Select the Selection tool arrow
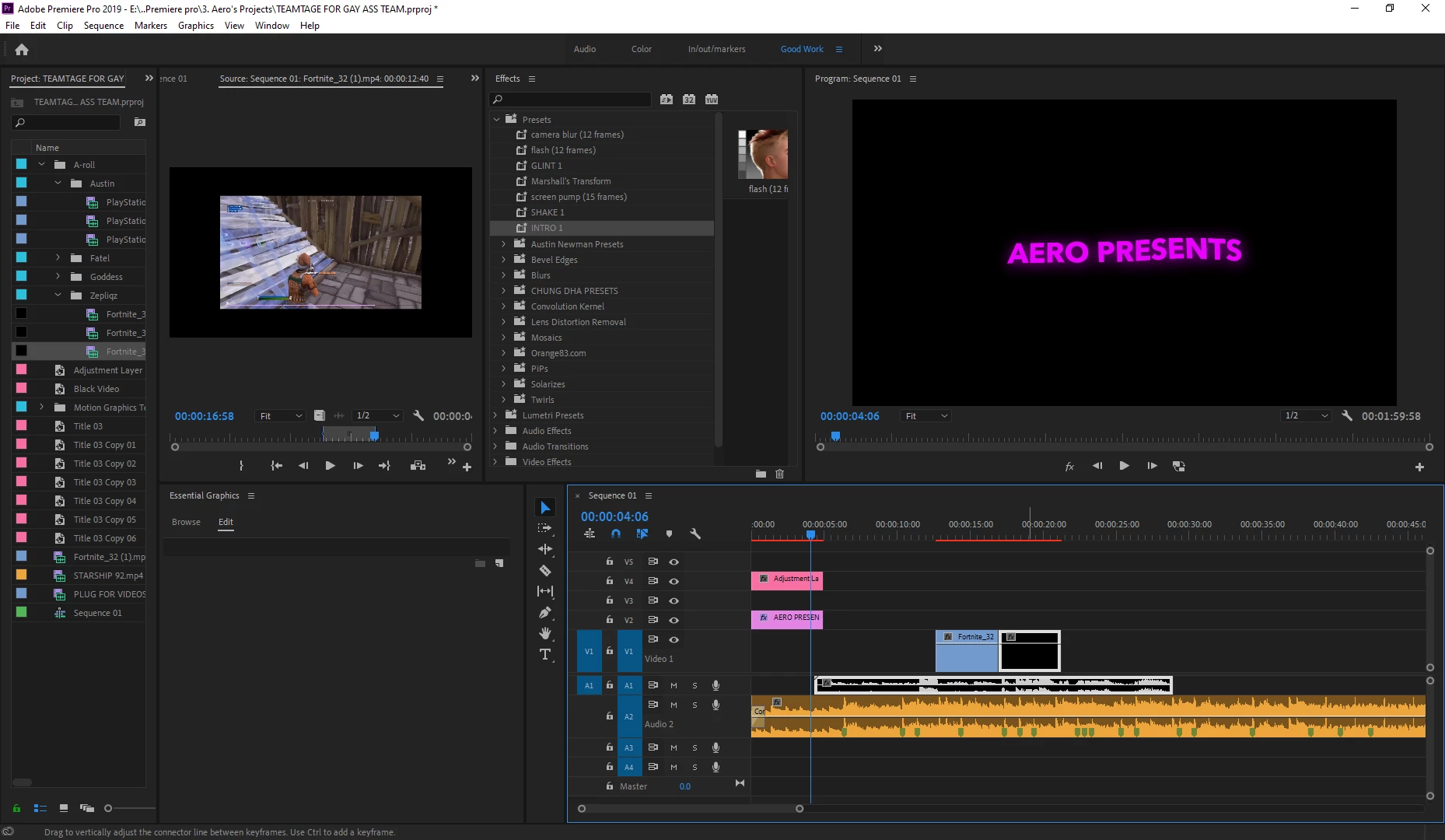 (x=545, y=508)
